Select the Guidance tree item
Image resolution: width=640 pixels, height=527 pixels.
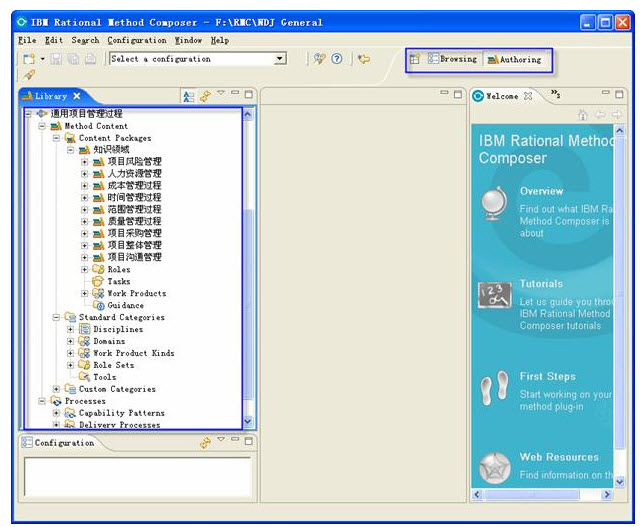pos(125,305)
